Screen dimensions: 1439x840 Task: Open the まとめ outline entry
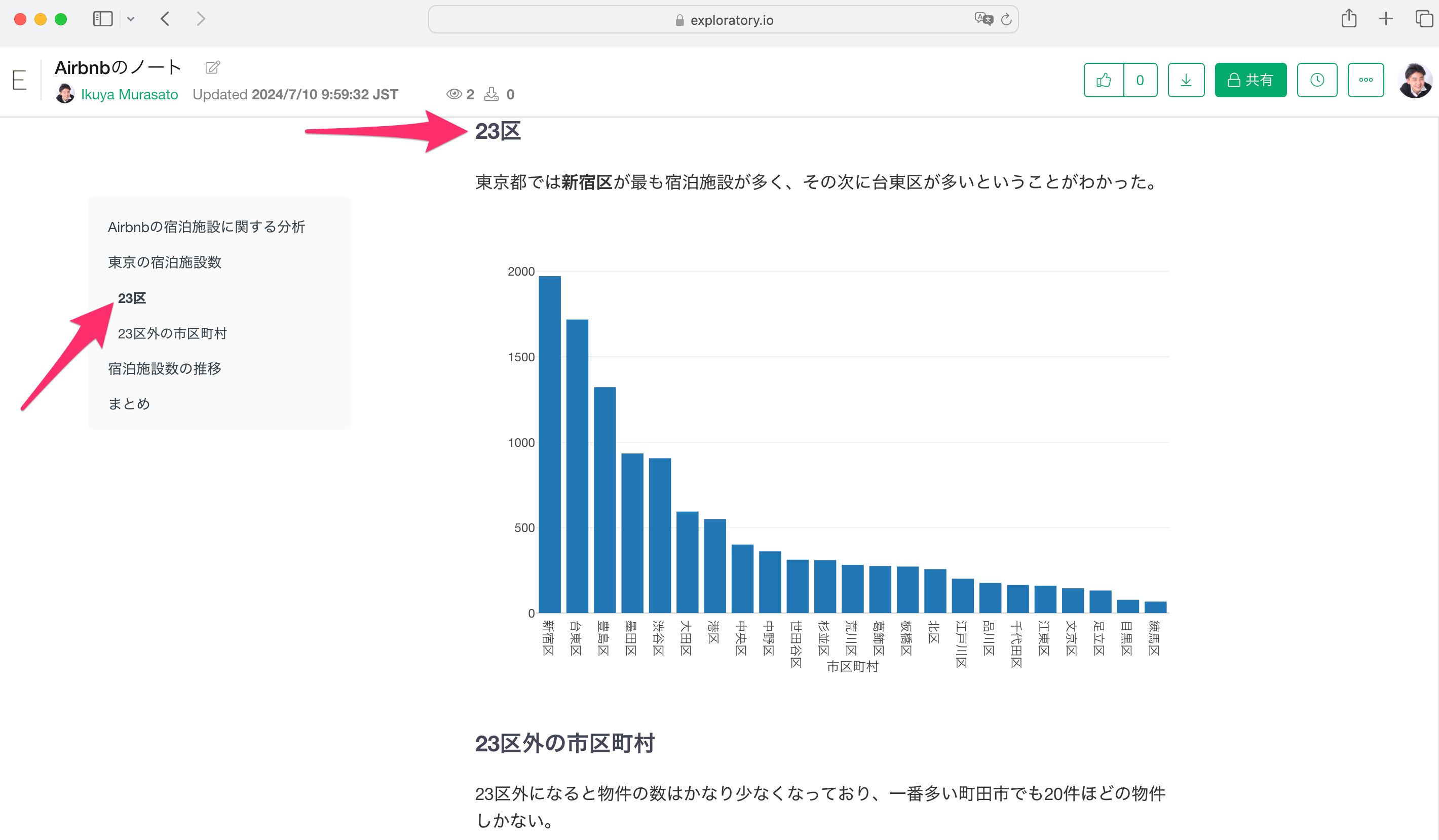click(129, 404)
